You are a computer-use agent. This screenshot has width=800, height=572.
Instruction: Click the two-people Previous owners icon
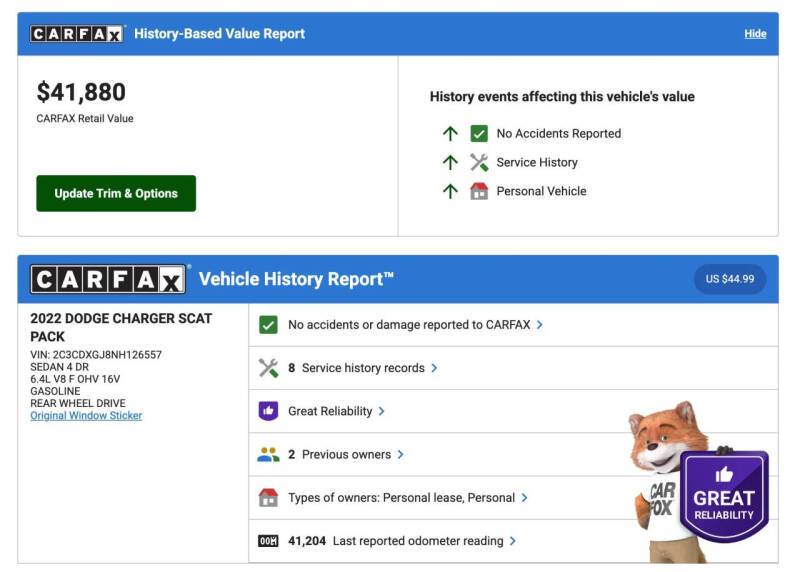click(x=268, y=454)
